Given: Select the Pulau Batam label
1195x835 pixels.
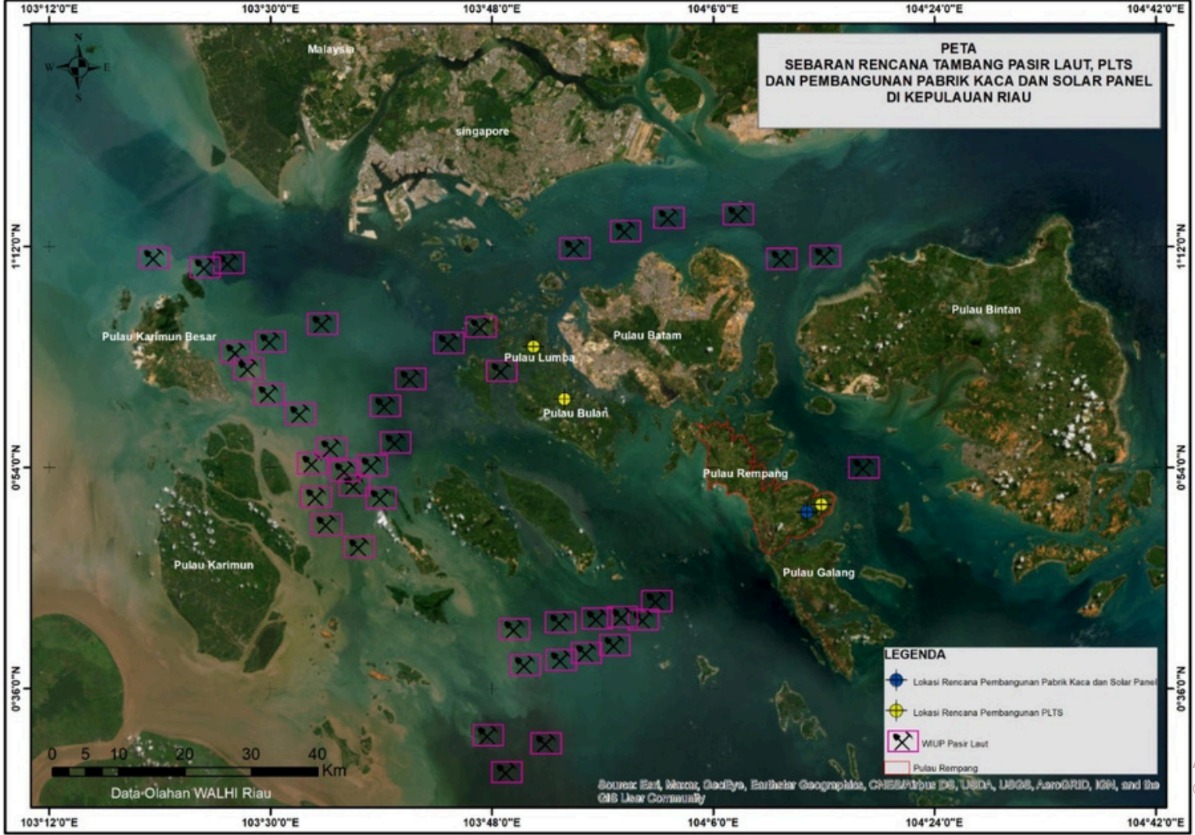Looking at the screenshot, I should 647,336.
